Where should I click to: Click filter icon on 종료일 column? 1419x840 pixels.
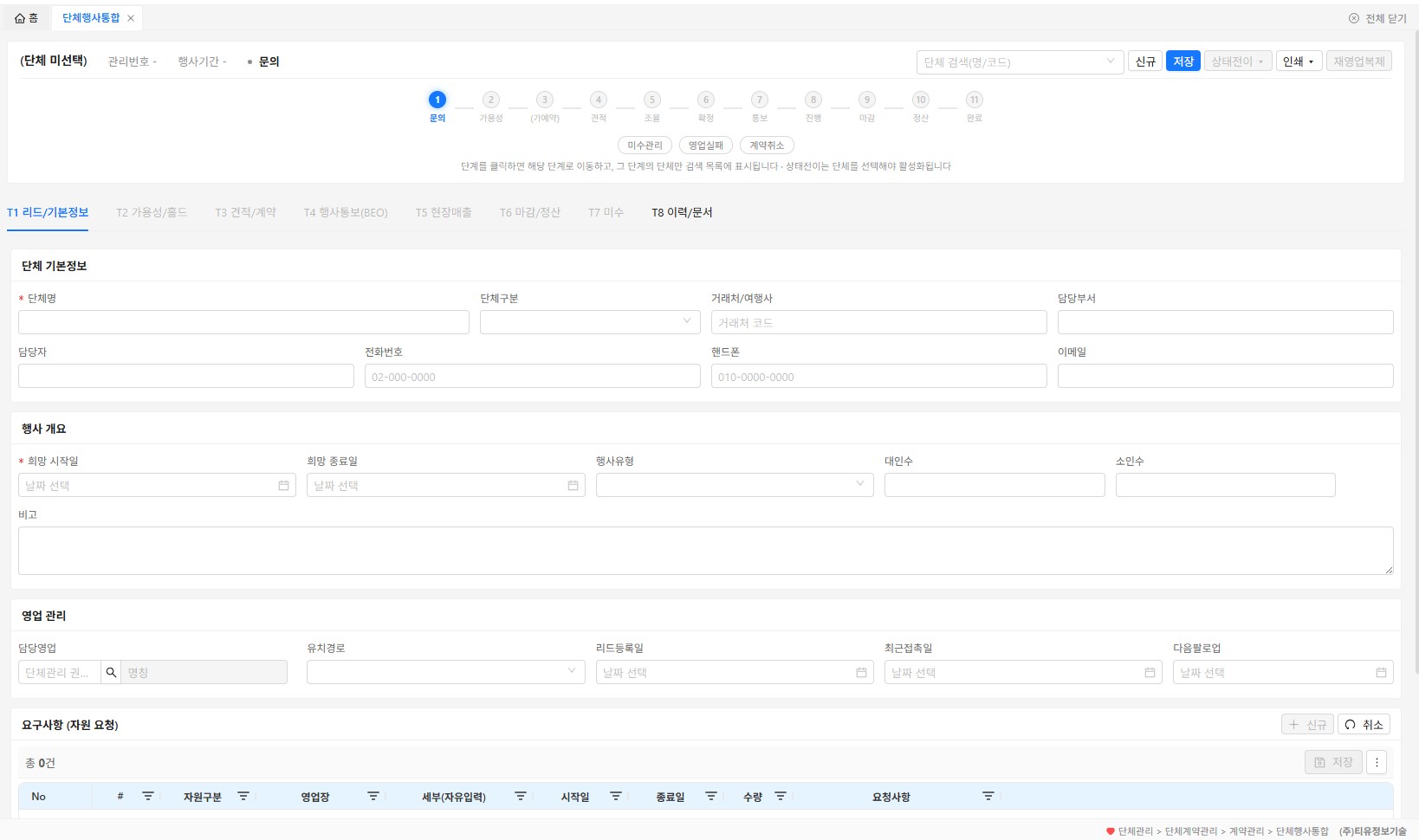point(711,796)
